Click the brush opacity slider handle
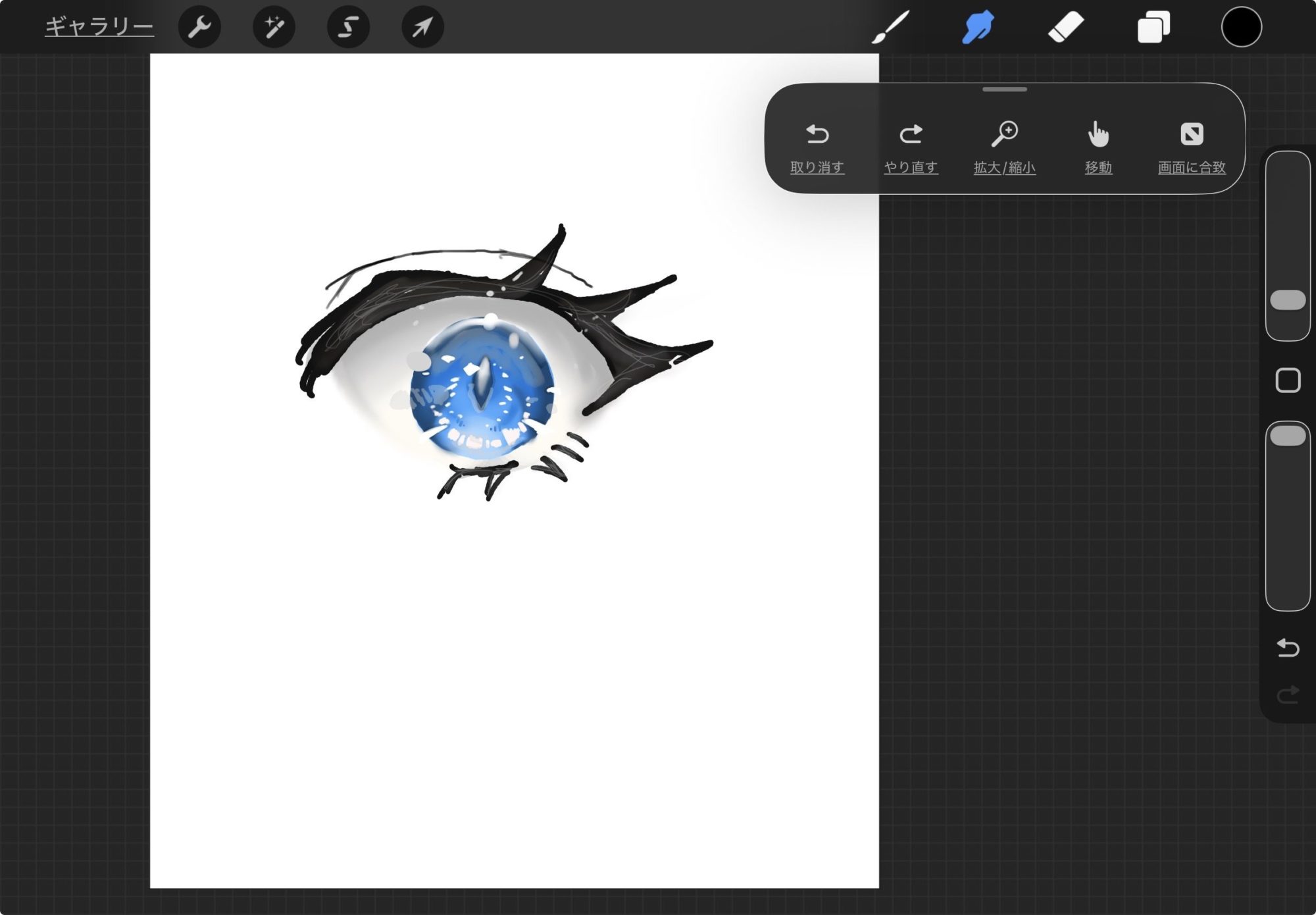The height and width of the screenshot is (915, 1316). [1288, 436]
